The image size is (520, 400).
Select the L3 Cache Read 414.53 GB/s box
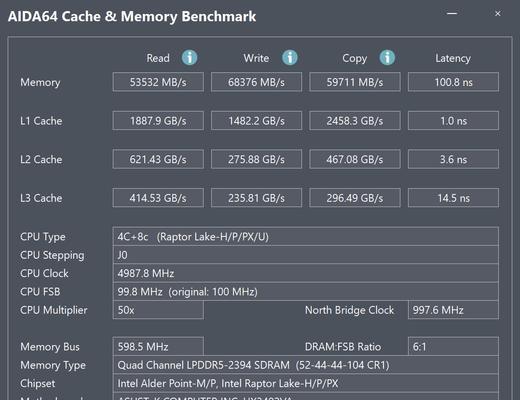point(158,198)
